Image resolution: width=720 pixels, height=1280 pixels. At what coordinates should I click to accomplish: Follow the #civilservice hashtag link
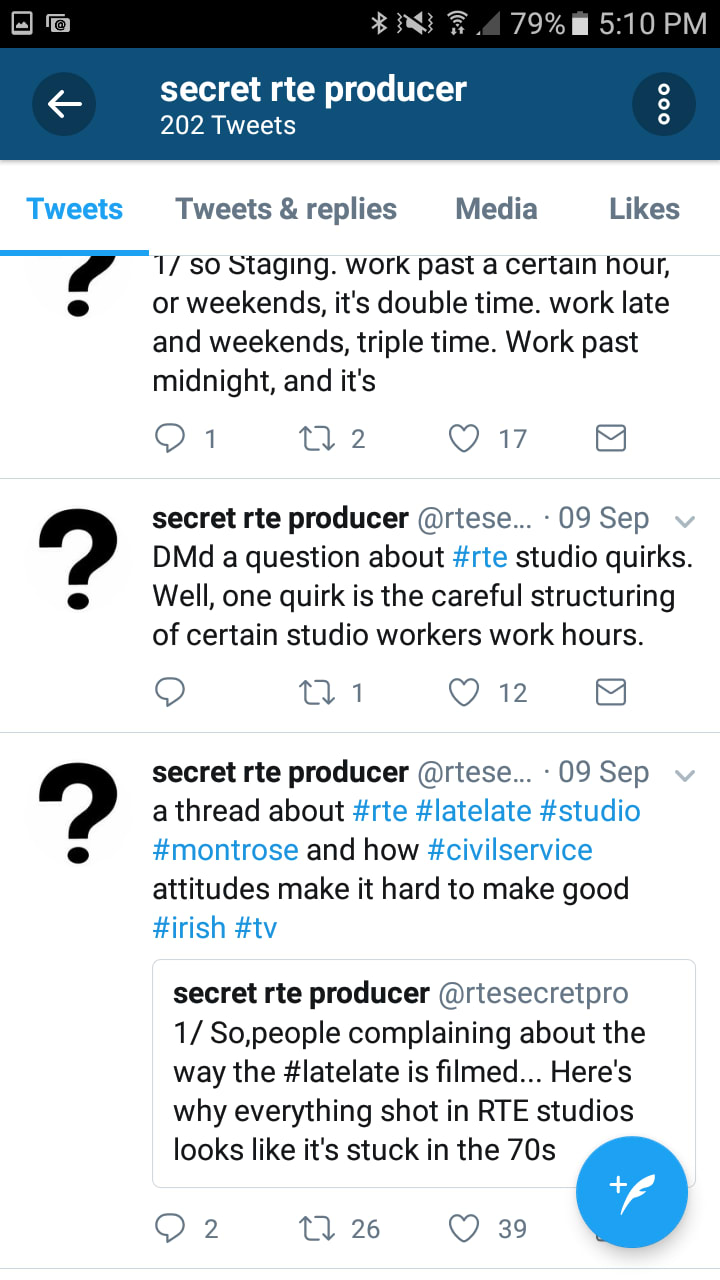510,850
